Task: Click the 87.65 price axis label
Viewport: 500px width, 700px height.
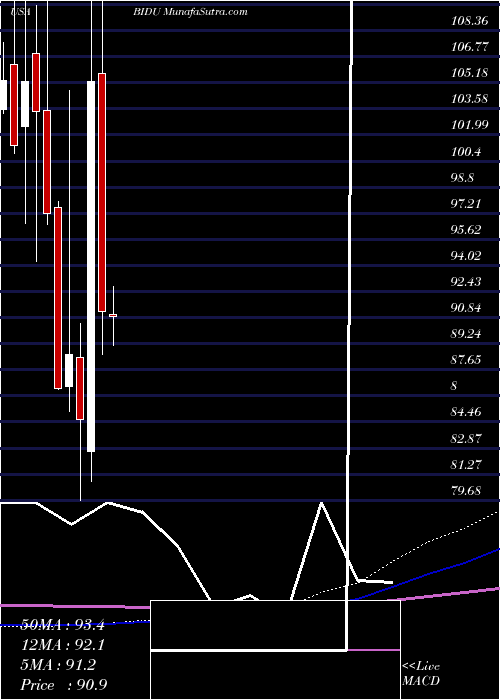Action: [467, 359]
